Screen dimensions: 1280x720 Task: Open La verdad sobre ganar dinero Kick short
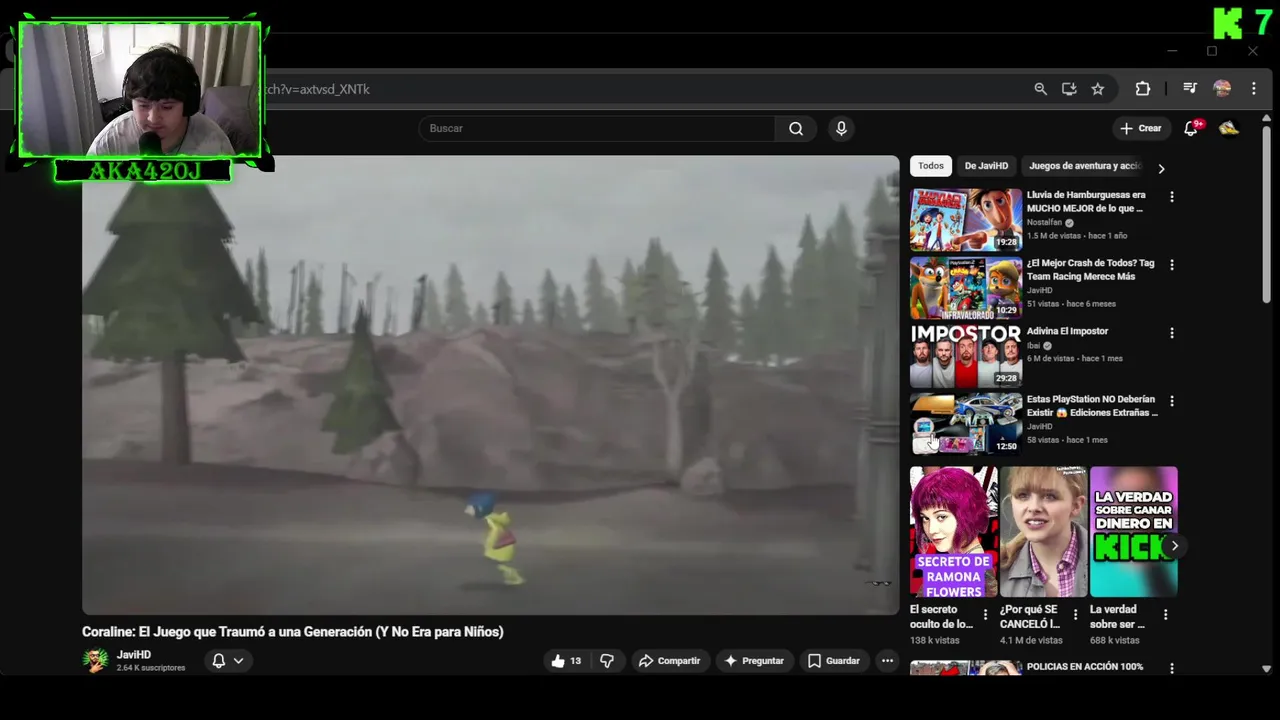click(1134, 531)
